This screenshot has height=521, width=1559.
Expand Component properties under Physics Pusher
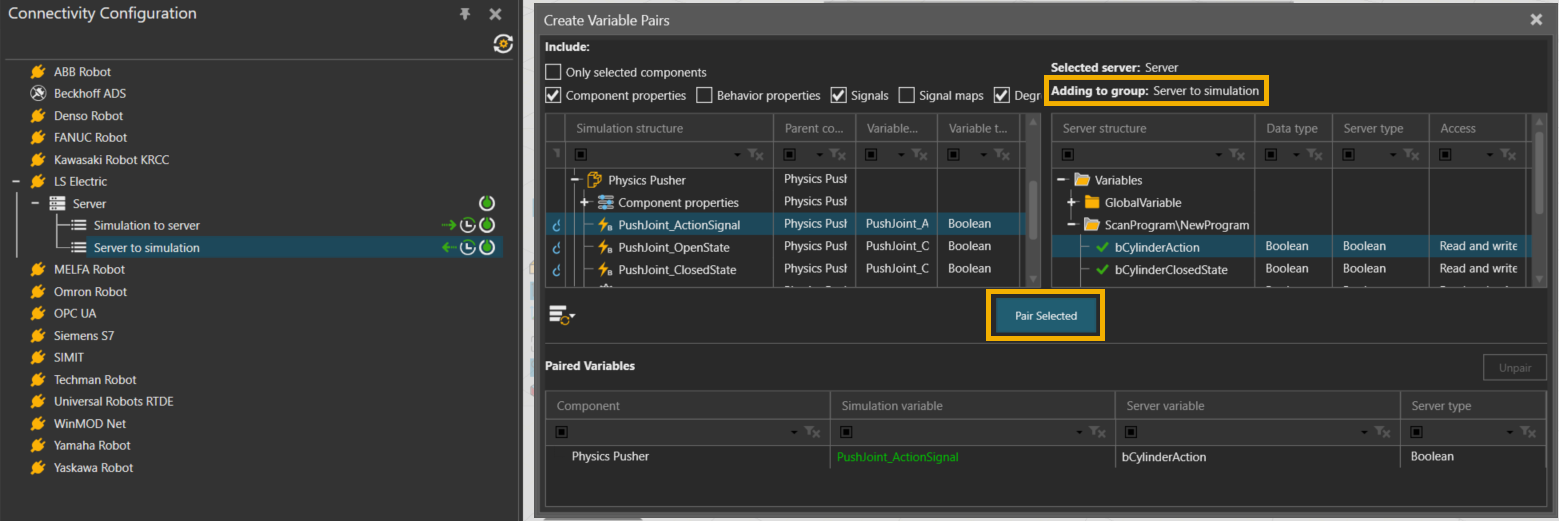(x=584, y=203)
